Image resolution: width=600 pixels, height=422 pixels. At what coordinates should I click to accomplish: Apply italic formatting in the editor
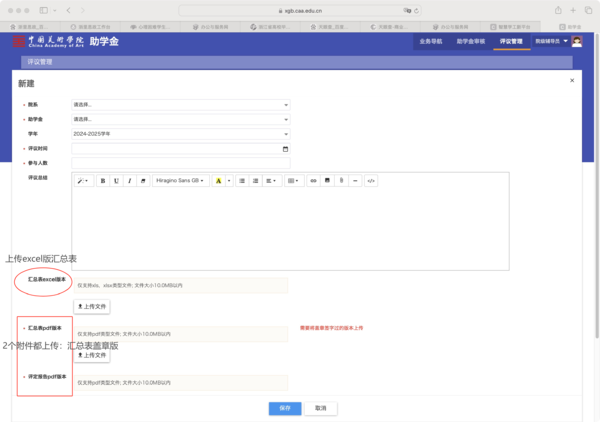[129, 181]
